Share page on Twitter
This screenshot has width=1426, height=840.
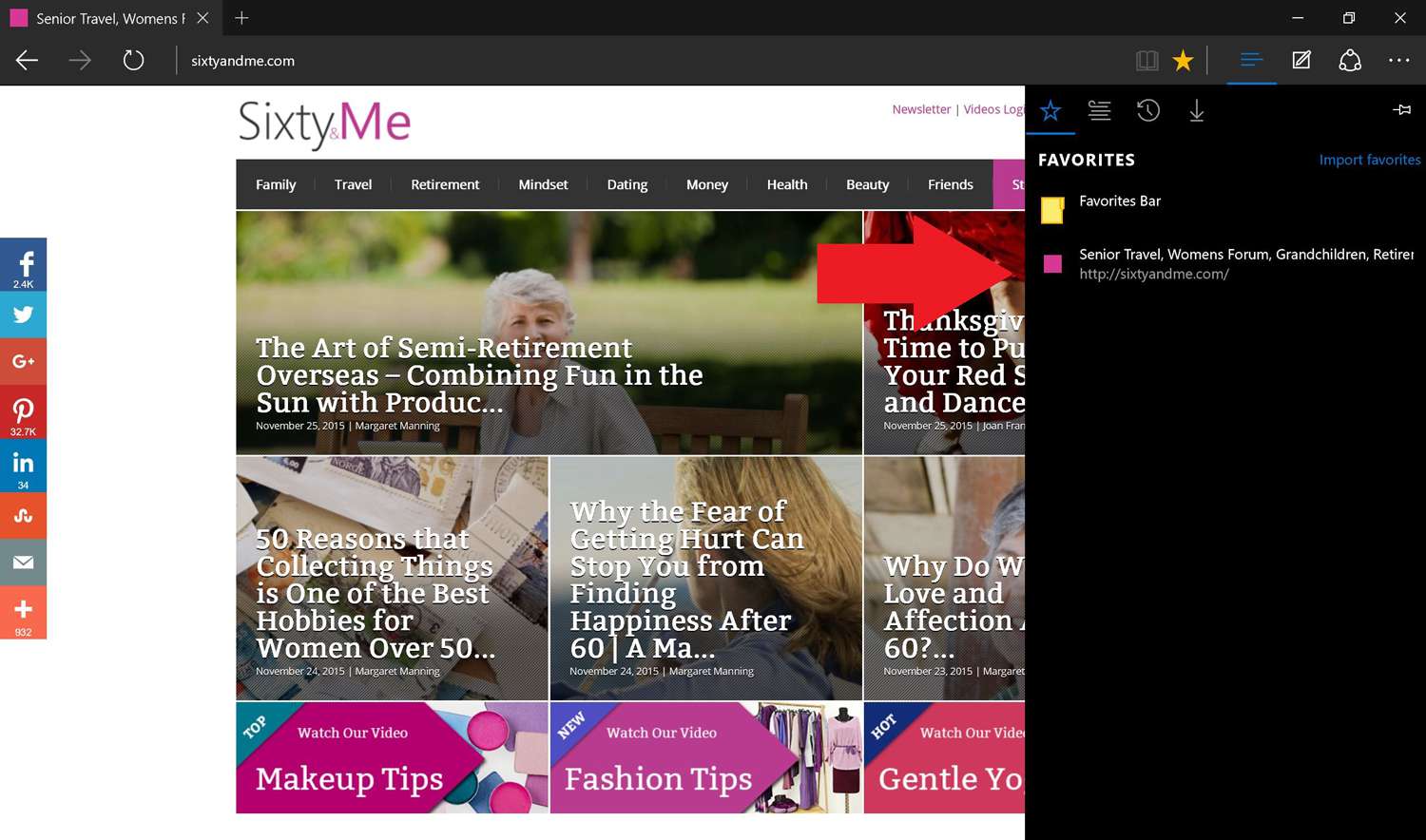click(x=23, y=315)
